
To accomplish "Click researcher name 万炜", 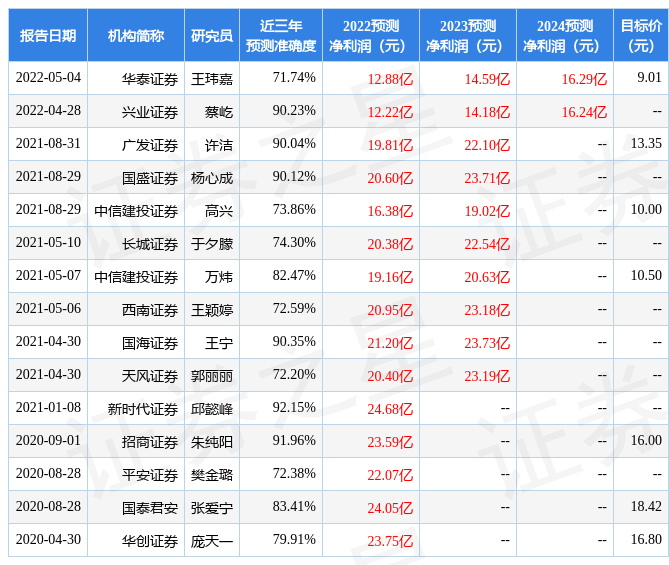I will [219, 277].
